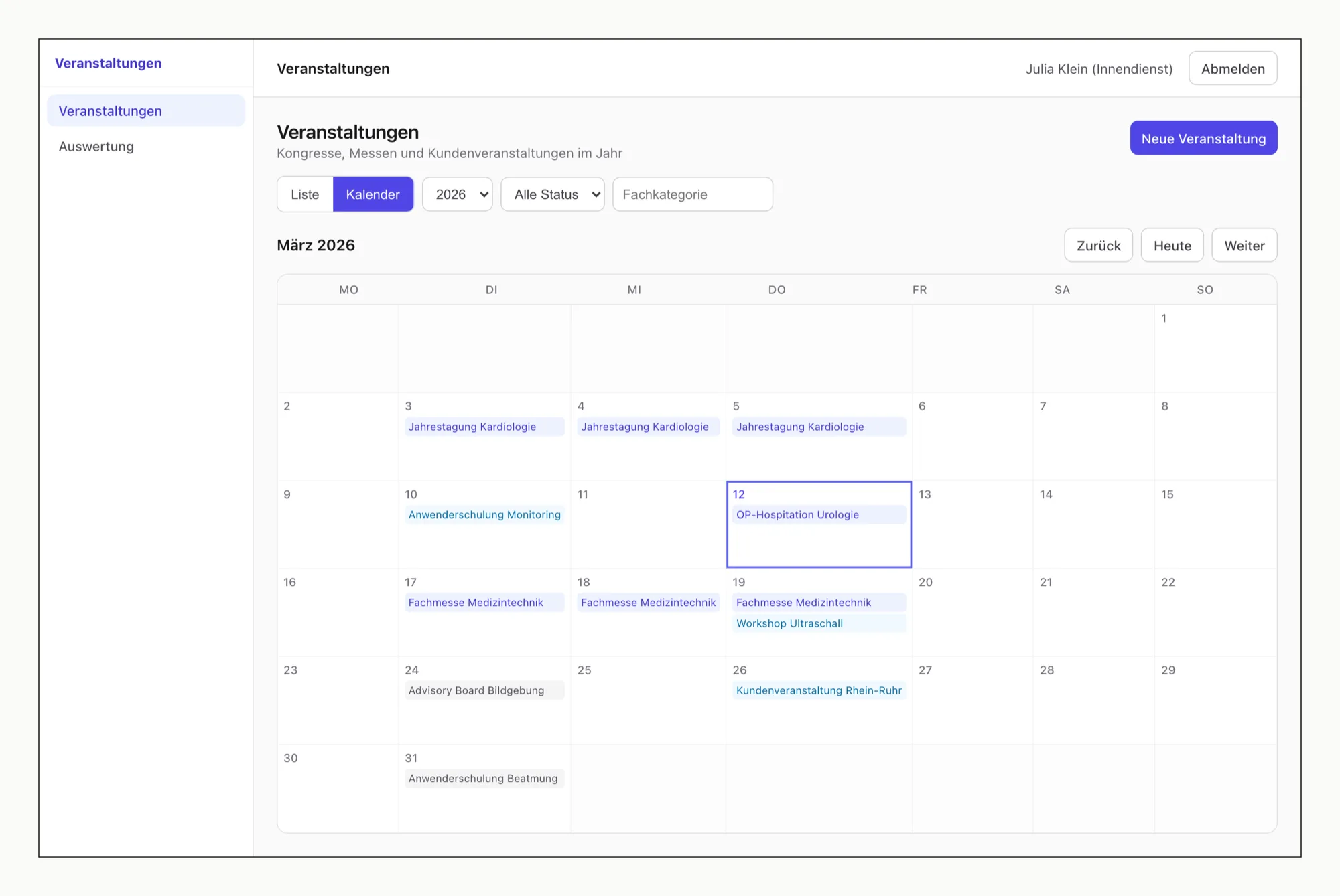
Task: Focus the Fachkategorie input field
Action: pos(692,194)
